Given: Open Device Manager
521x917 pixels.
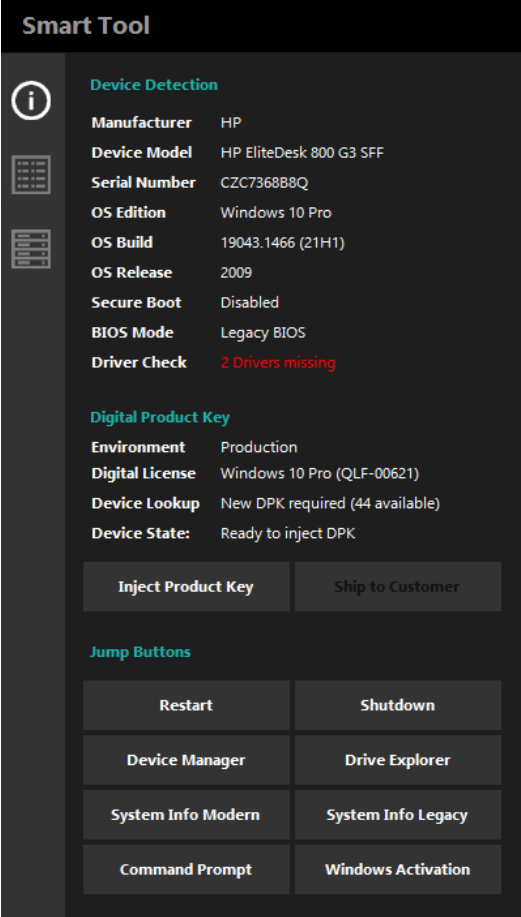Looking at the screenshot, I should click(x=186, y=760).
